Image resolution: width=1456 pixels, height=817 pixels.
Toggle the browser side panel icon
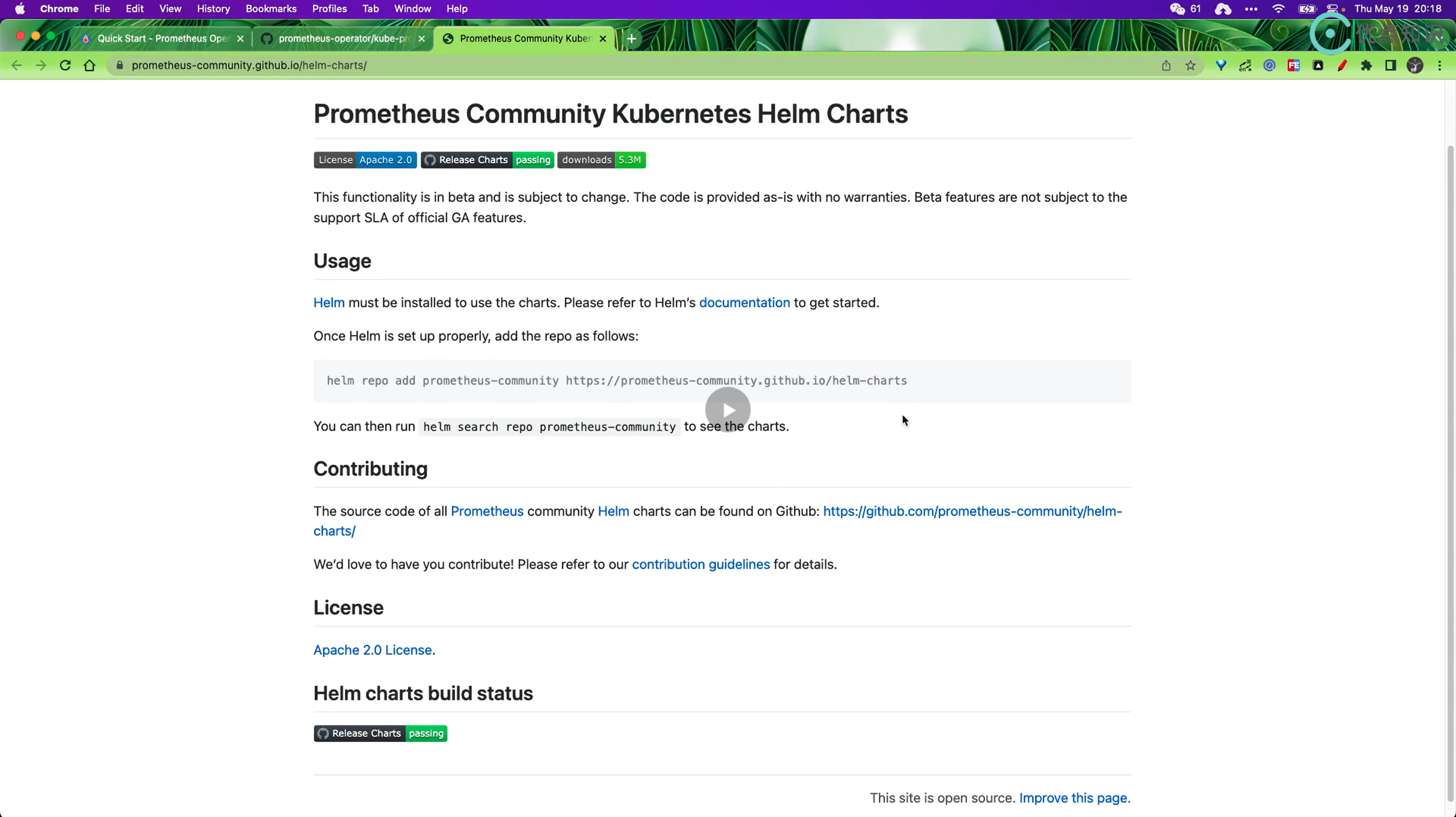[1391, 65]
